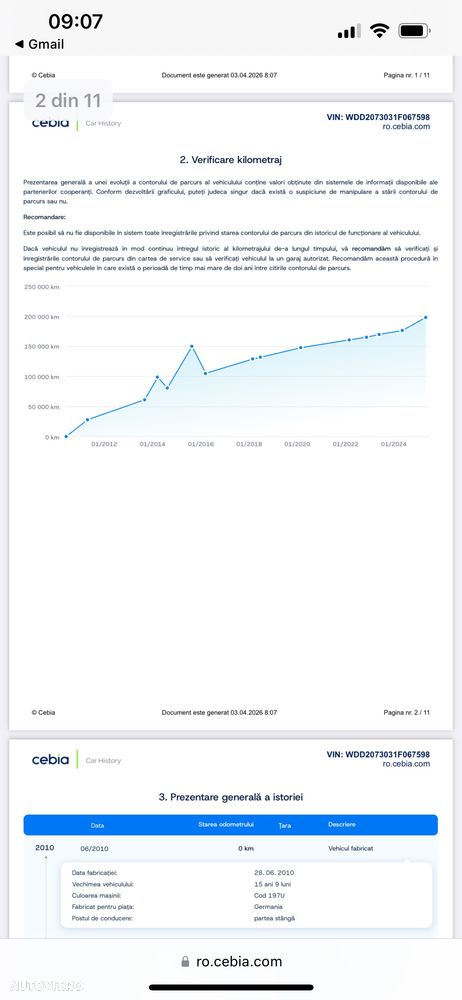This screenshot has width=462, height=1000.
Task: Select the first chart data point at 0 km
Action: coord(66,436)
